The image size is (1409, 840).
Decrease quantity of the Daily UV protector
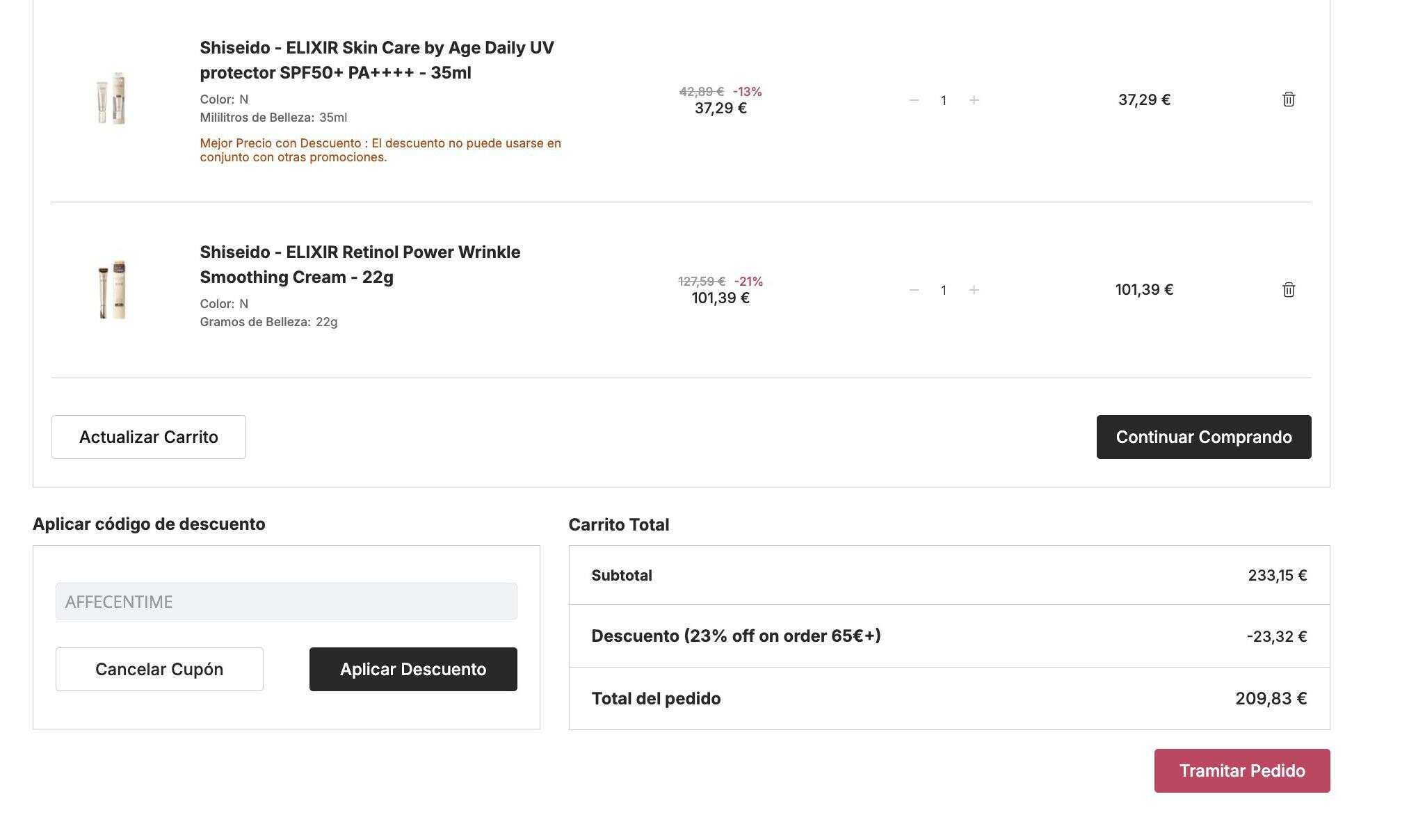click(914, 100)
